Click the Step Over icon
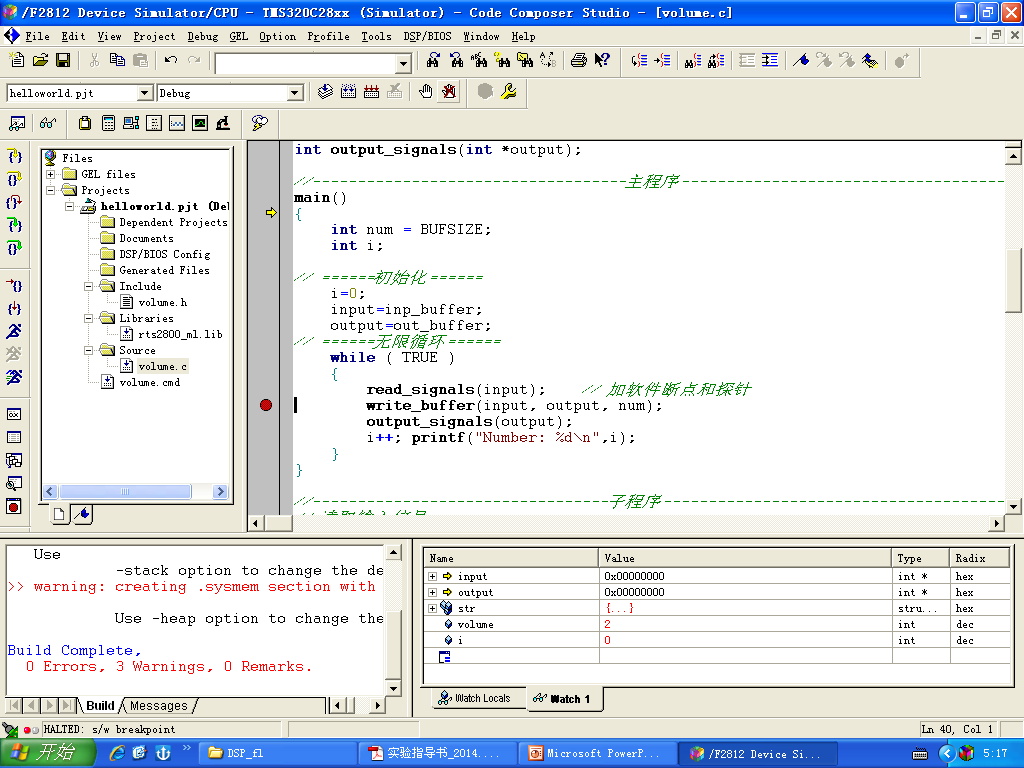The height and width of the screenshot is (768, 1024). (x=14, y=179)
